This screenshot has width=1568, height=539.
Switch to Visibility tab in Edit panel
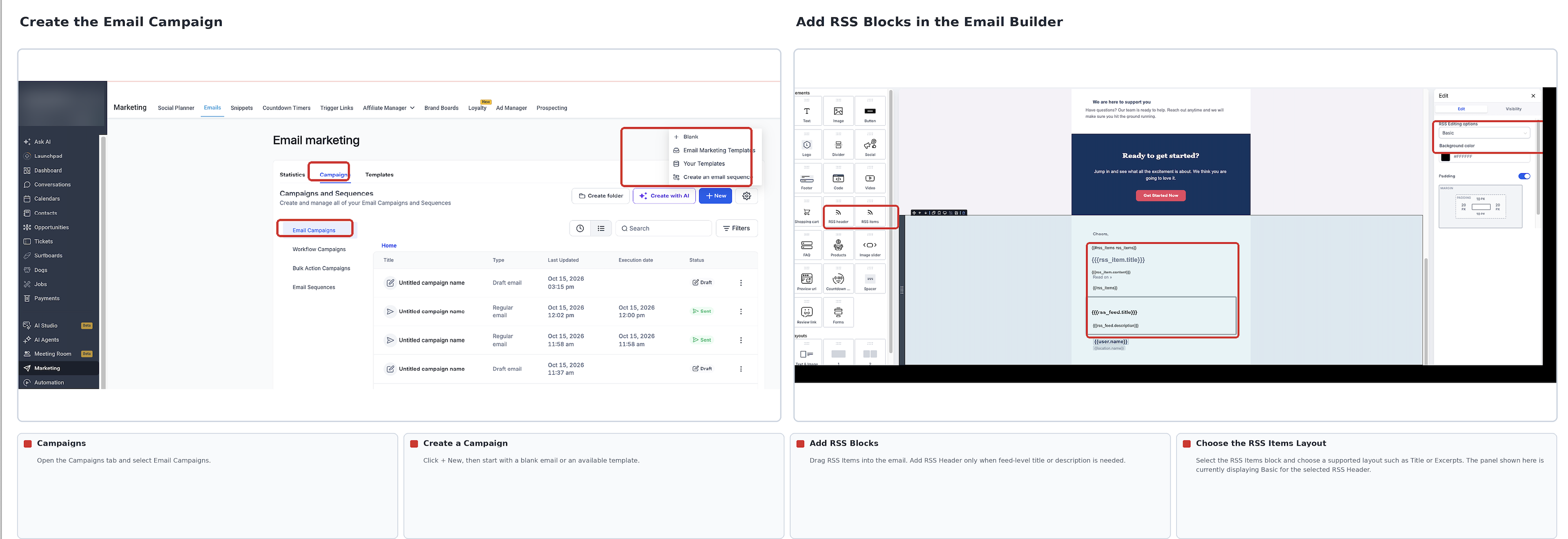tap(1513, 109)
